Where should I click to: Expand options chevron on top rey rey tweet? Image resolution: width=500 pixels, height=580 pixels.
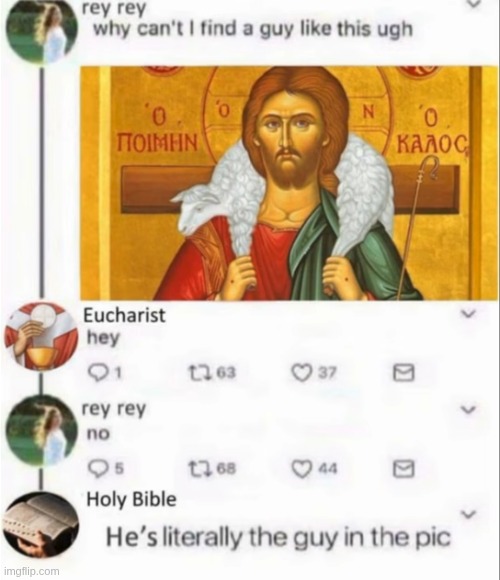(474, 4)
